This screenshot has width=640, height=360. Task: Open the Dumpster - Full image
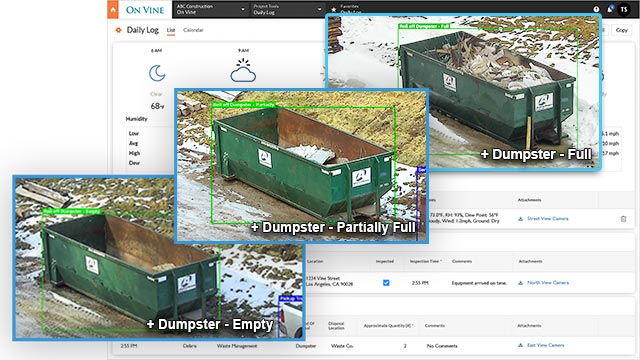tap(463, 92)
